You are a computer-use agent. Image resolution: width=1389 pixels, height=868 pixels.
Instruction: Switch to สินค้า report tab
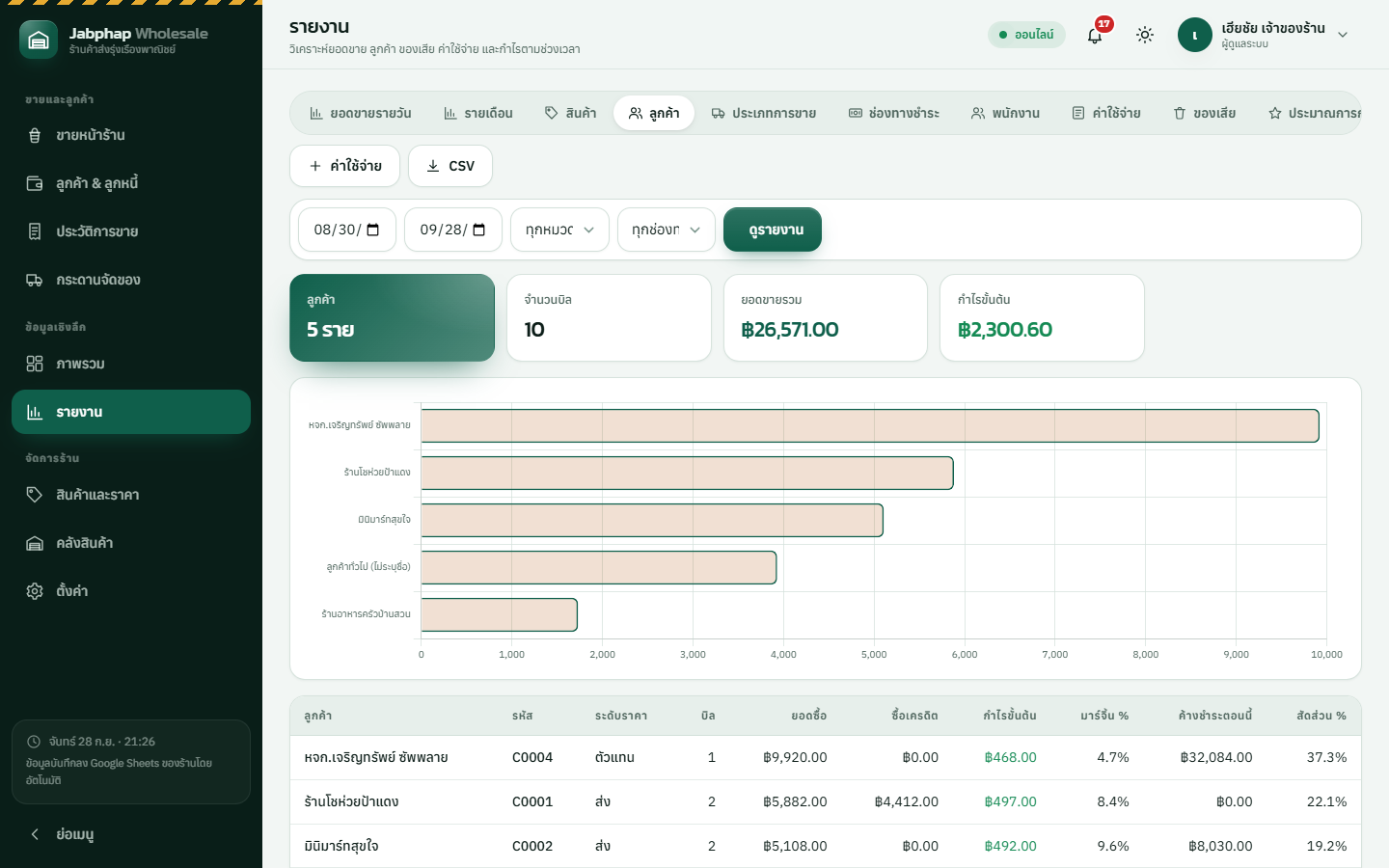tap(571, 113)
